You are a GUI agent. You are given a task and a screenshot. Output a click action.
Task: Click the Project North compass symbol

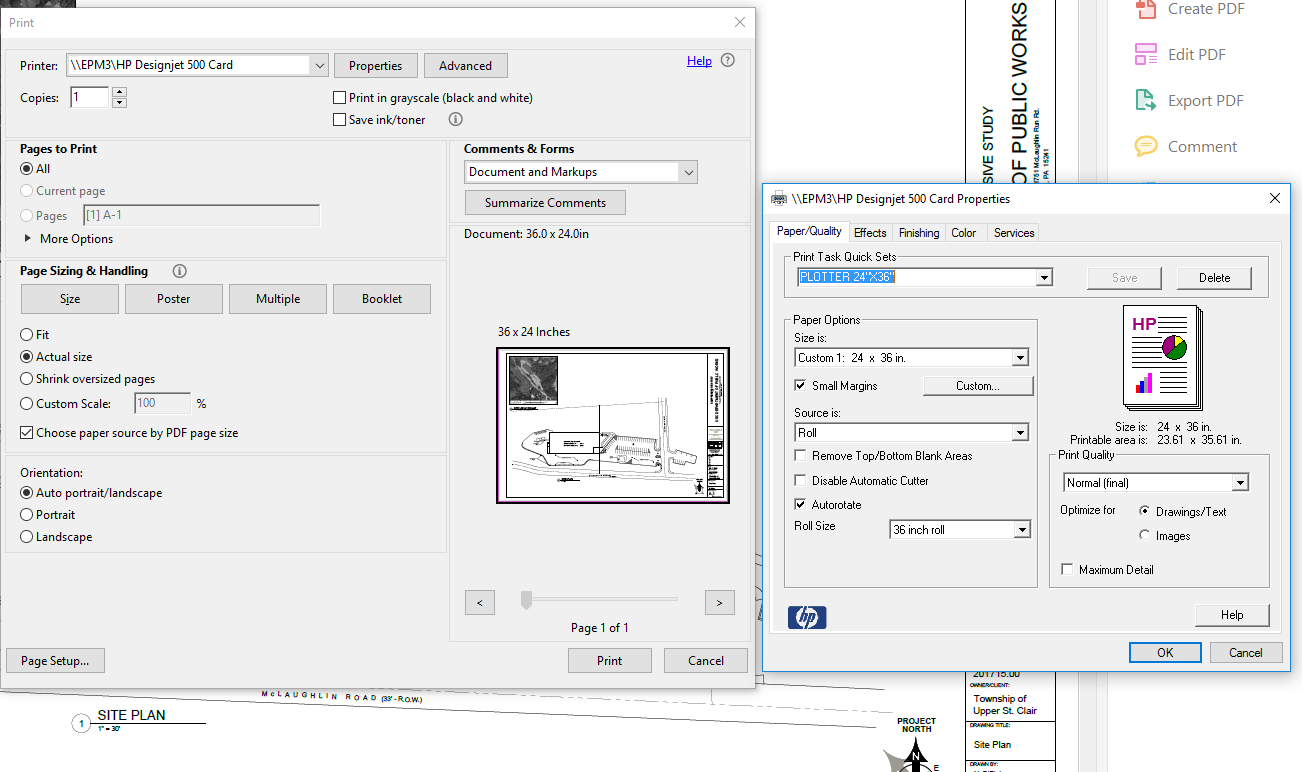(915, 755)
